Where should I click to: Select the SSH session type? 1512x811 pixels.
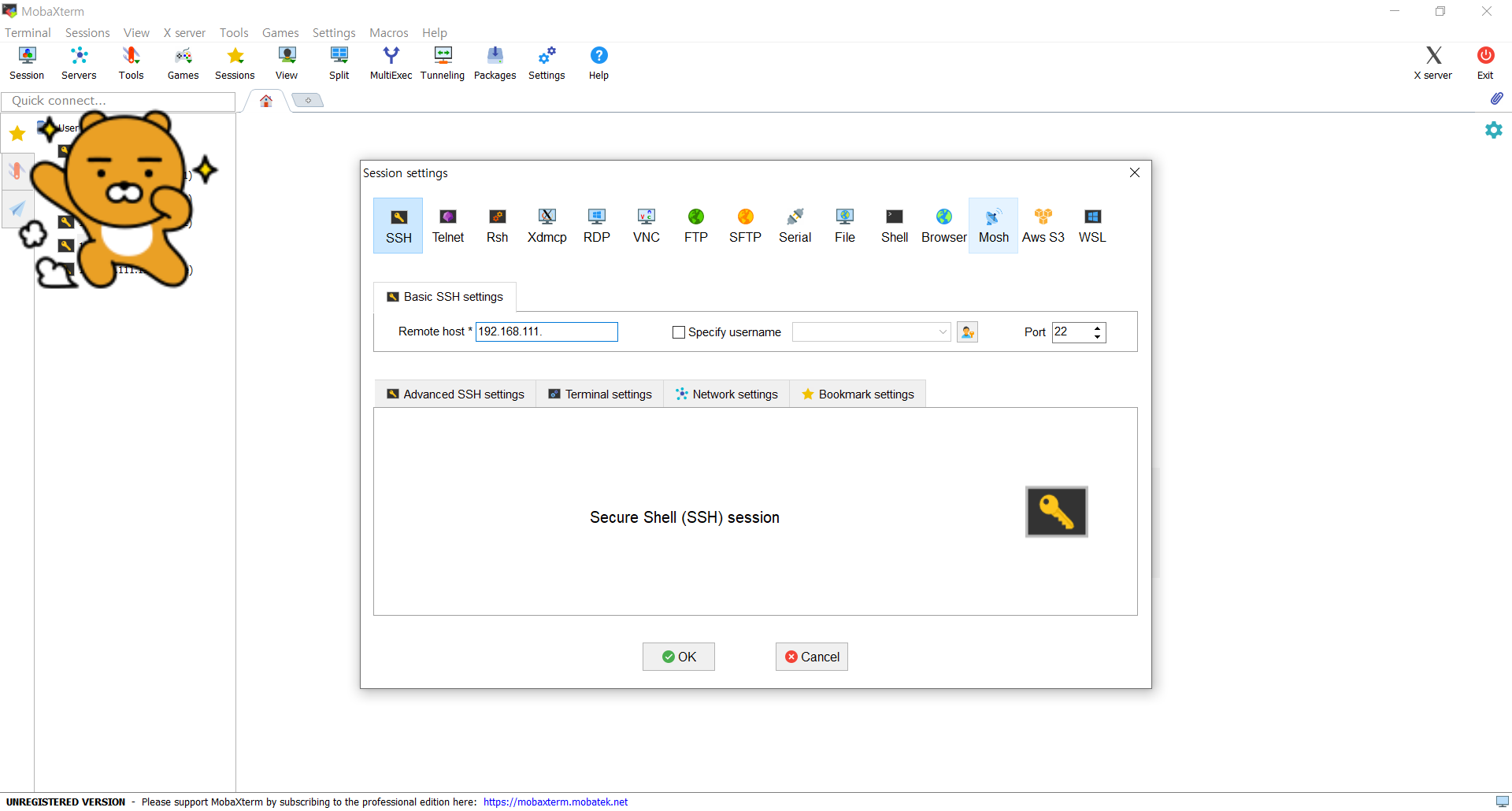[398, 225]
